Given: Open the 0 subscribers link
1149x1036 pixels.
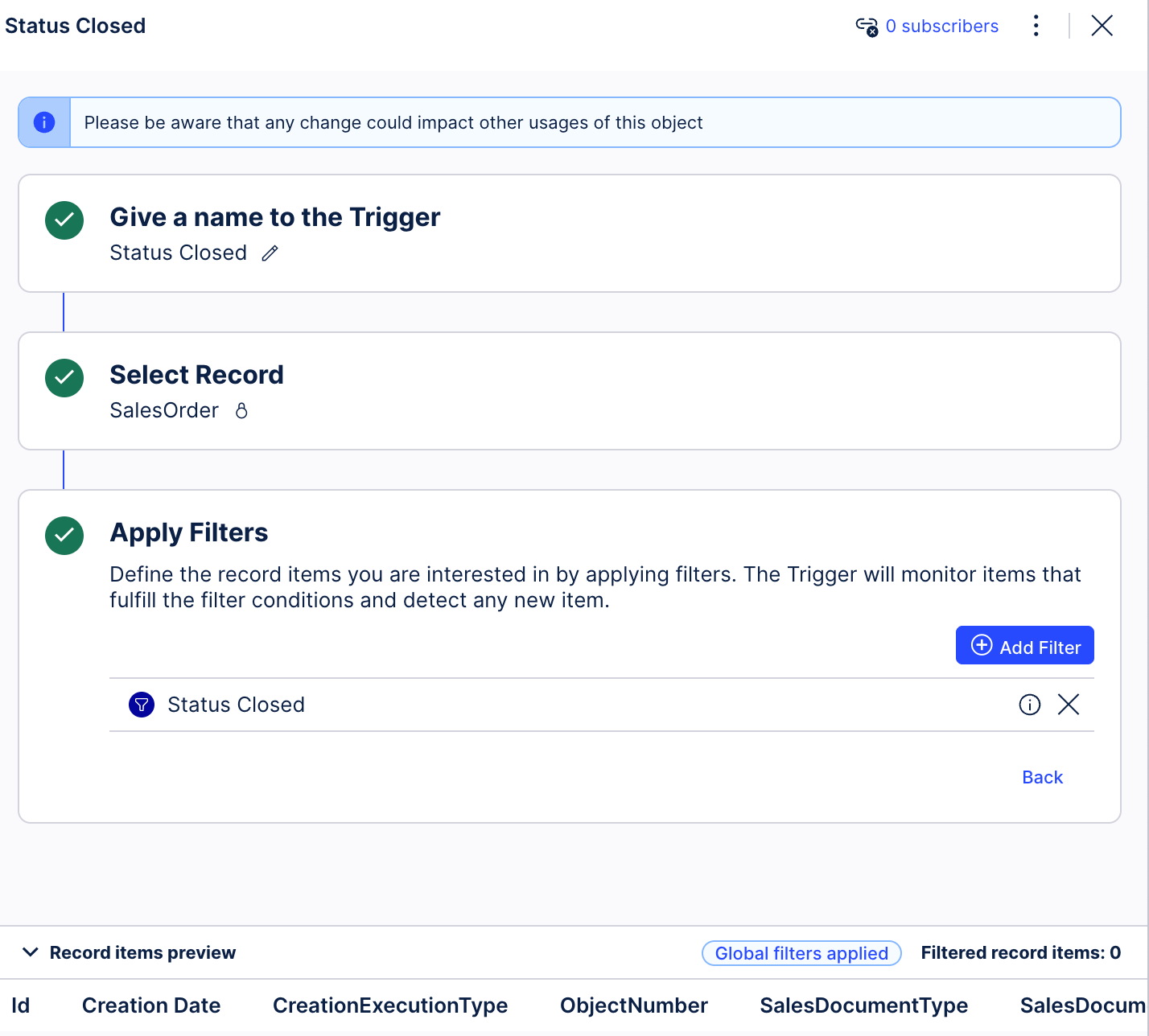Looking at the screenshot, I should [941, 27].
